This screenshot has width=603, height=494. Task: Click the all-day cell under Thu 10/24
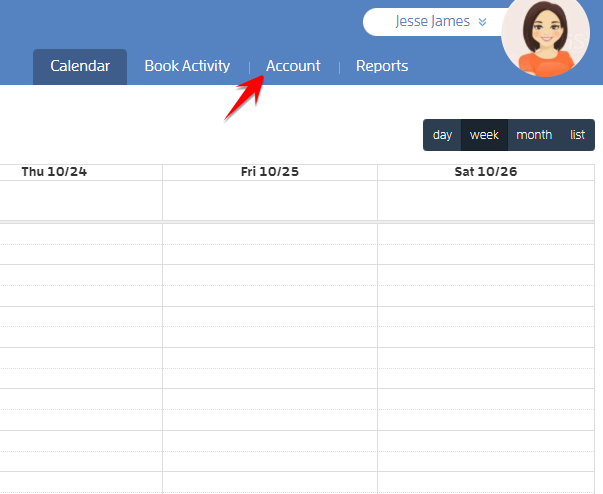coord(81,200)
